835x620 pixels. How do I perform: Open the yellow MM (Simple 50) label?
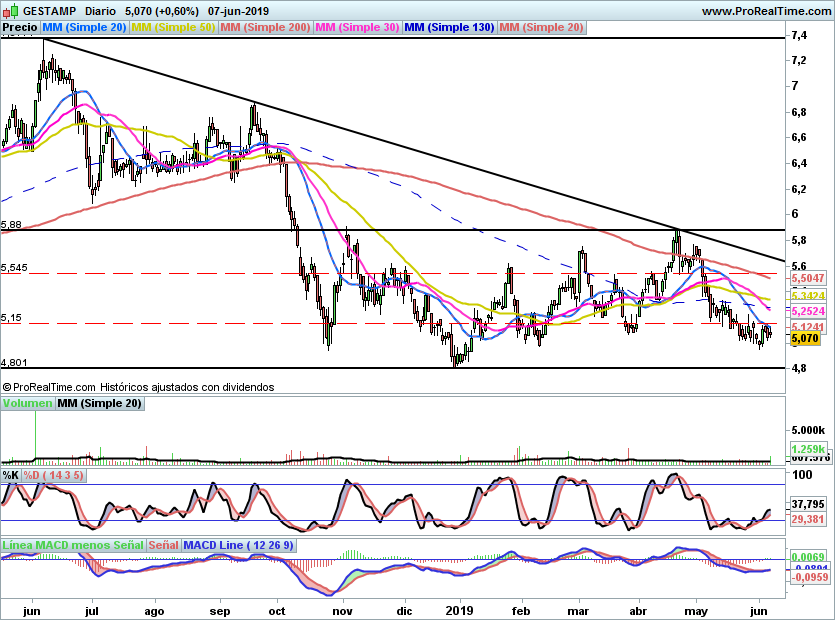173,27
